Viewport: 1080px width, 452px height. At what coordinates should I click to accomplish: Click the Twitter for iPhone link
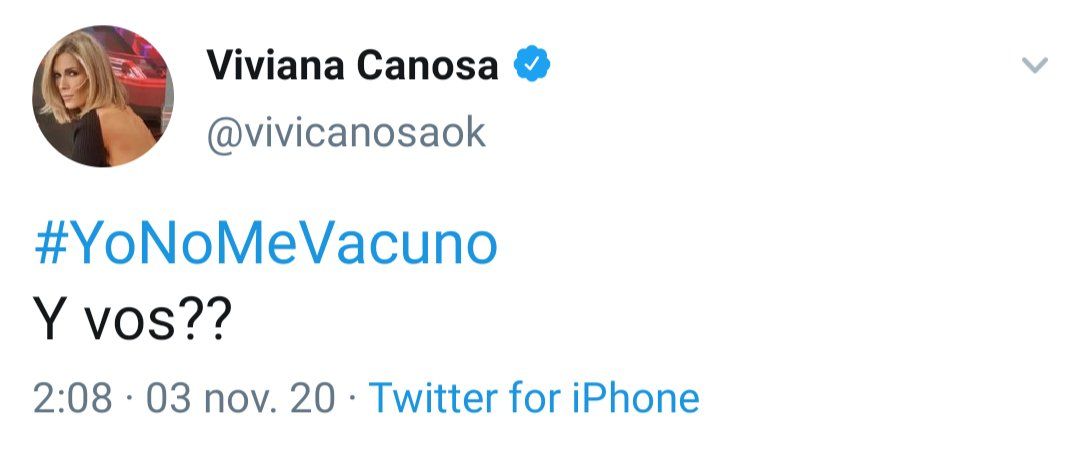click(534, 398)
